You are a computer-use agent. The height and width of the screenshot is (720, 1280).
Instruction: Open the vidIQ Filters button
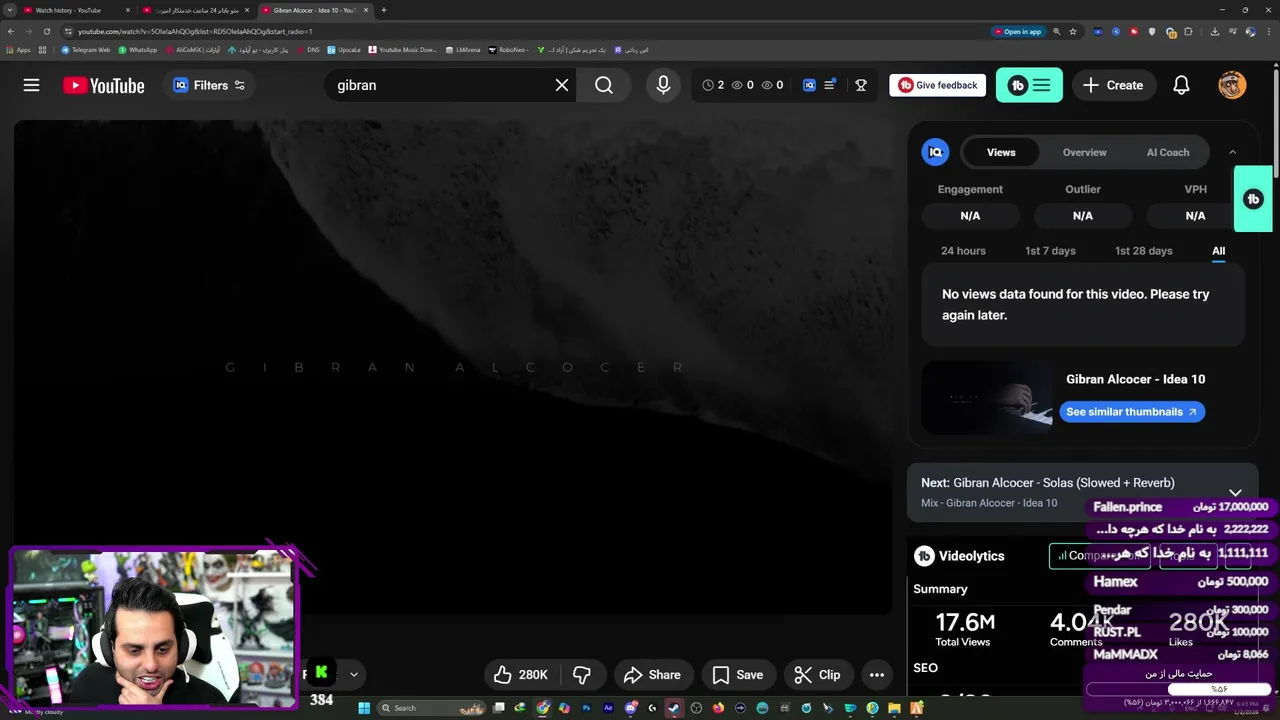click(x=208, y=85)
